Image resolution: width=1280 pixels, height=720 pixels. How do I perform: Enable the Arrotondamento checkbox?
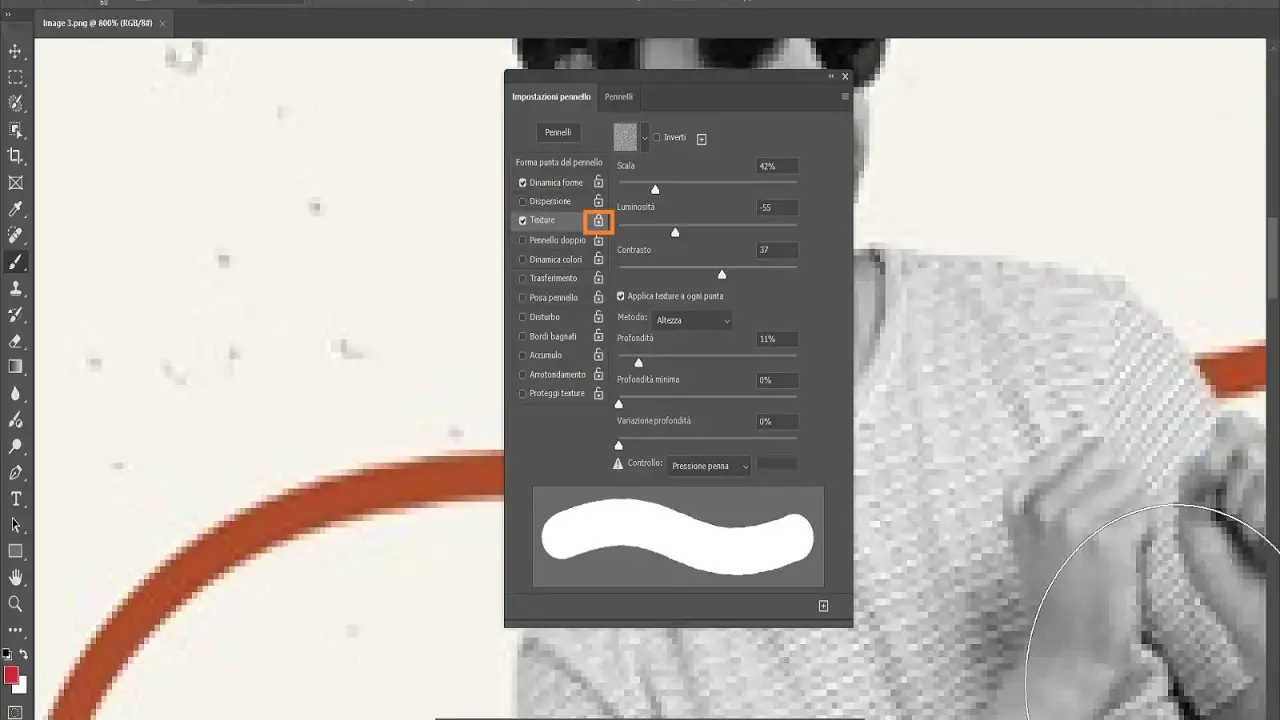(x=522, y=375)
